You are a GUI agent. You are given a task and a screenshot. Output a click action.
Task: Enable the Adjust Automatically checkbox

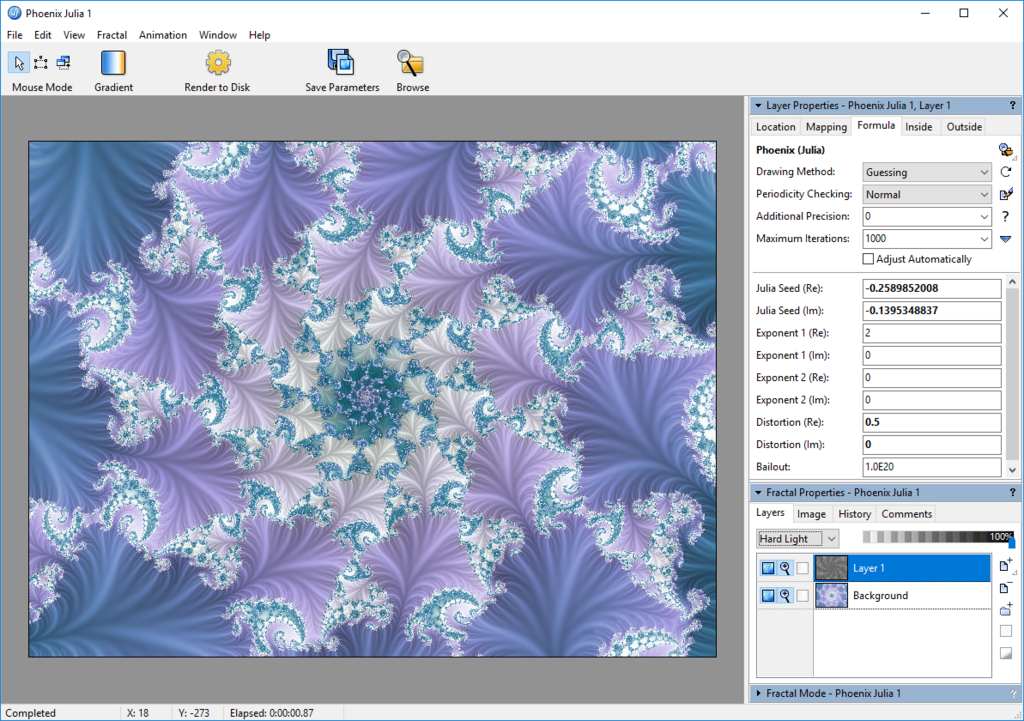coord(868,259)
